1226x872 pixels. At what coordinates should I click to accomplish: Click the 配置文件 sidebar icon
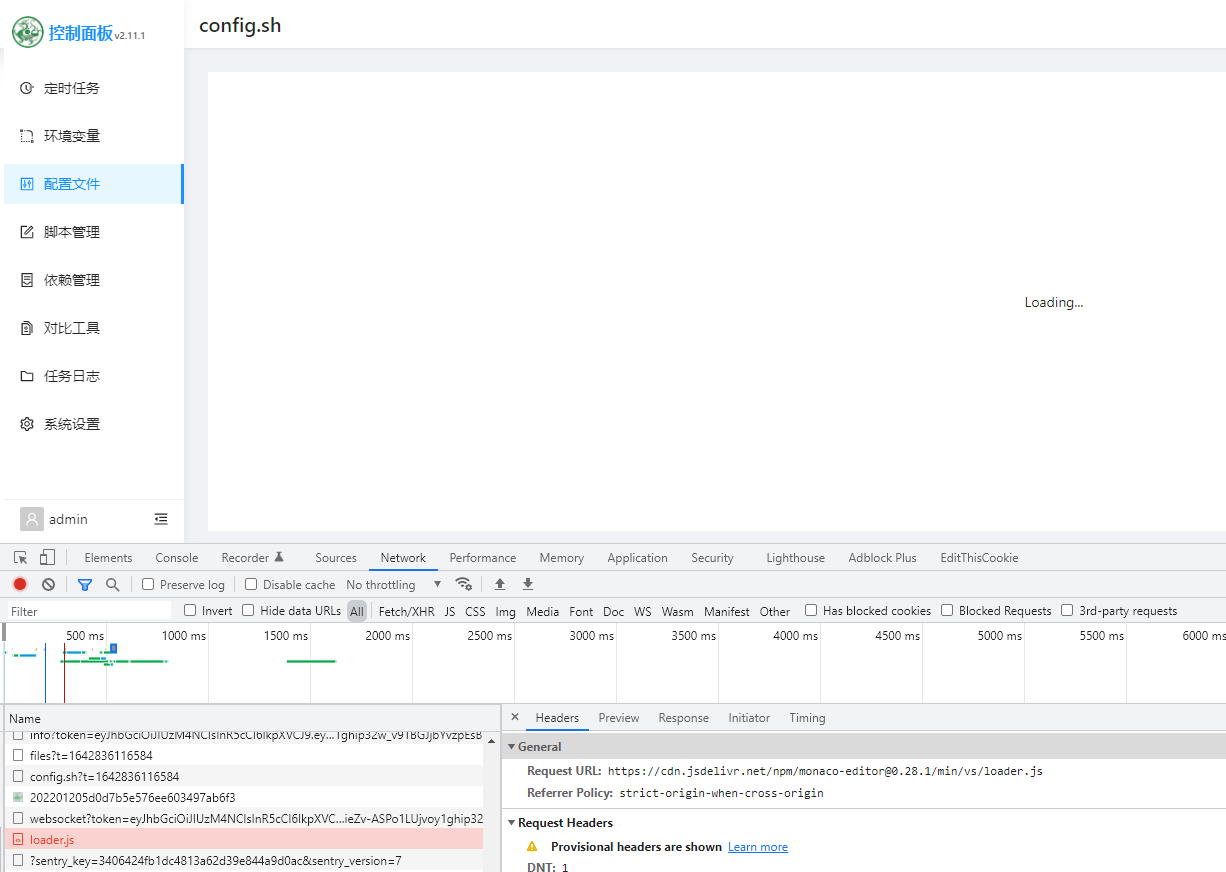click(x=27, y=184)
